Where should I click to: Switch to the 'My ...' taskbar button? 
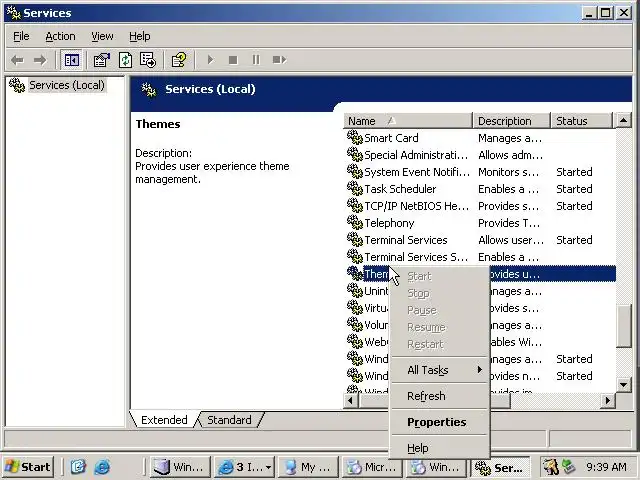[308, 467]
